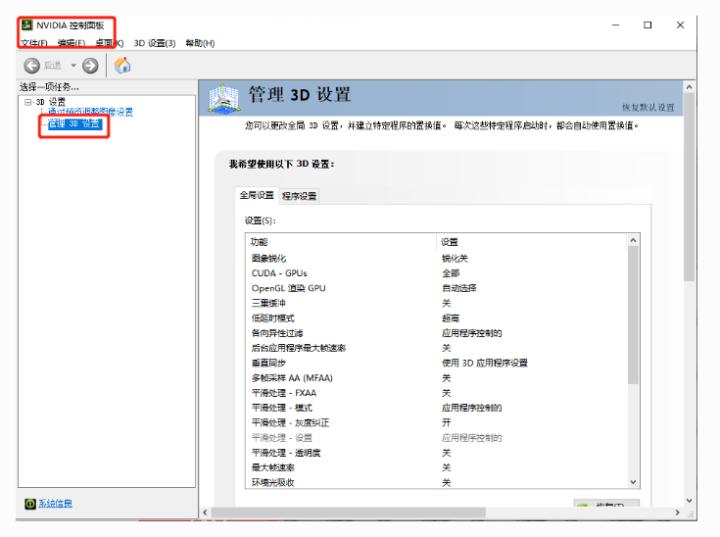Switch to the 程序设置 tab
Screen dimensions: 720x537
[x=299, y=196]
